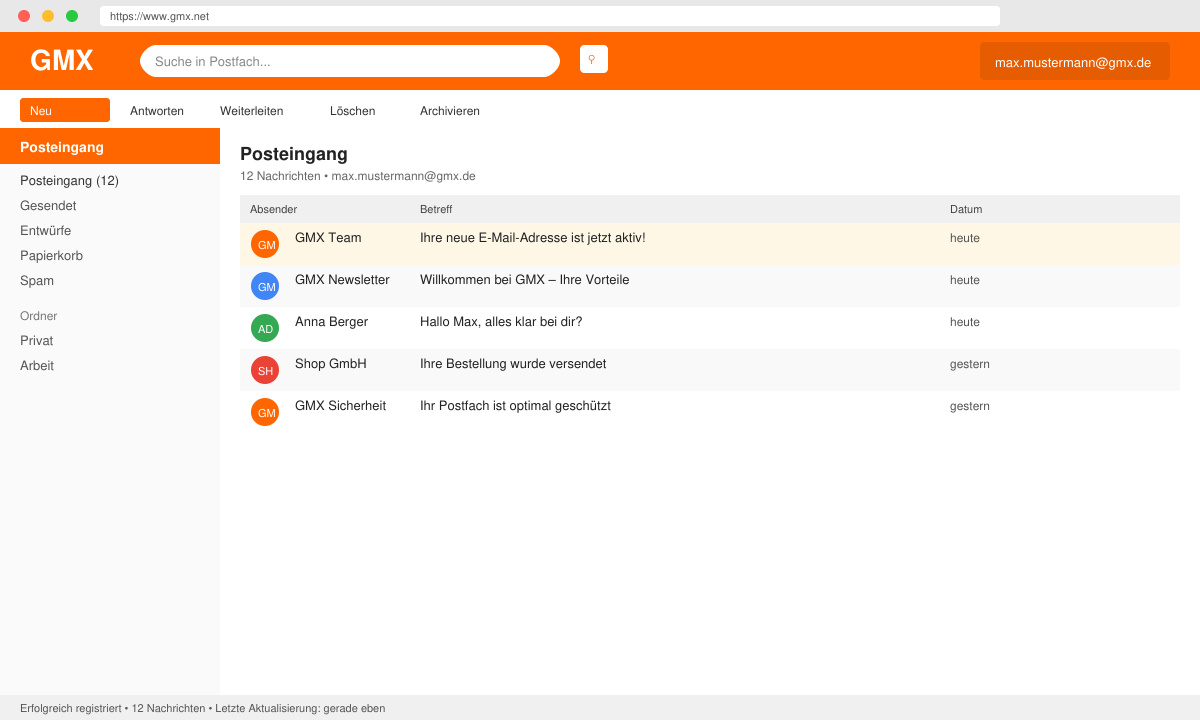
Task: Click GMX Newsletter blue avatar
Action: (265, 286)
